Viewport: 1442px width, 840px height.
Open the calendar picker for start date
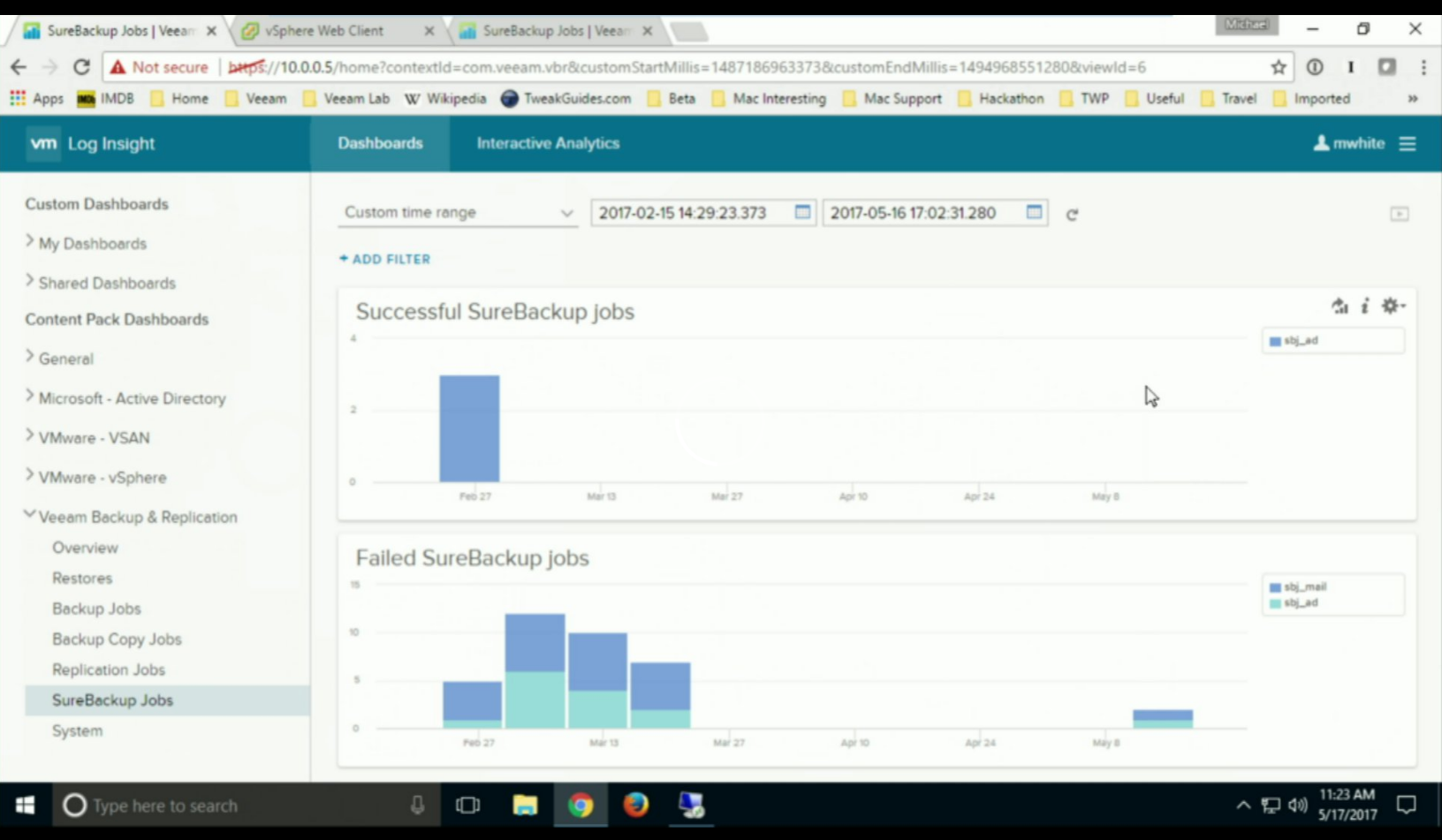pyautogui.click(x=802, y=212)
